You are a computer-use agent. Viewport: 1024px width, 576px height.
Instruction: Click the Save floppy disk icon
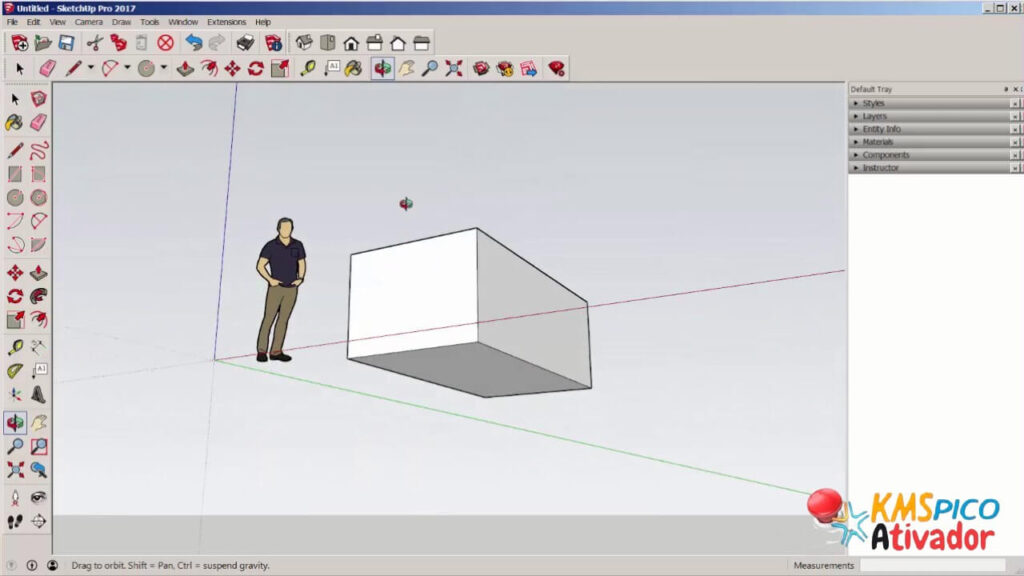pyautogui.click(x=66, y=43)
